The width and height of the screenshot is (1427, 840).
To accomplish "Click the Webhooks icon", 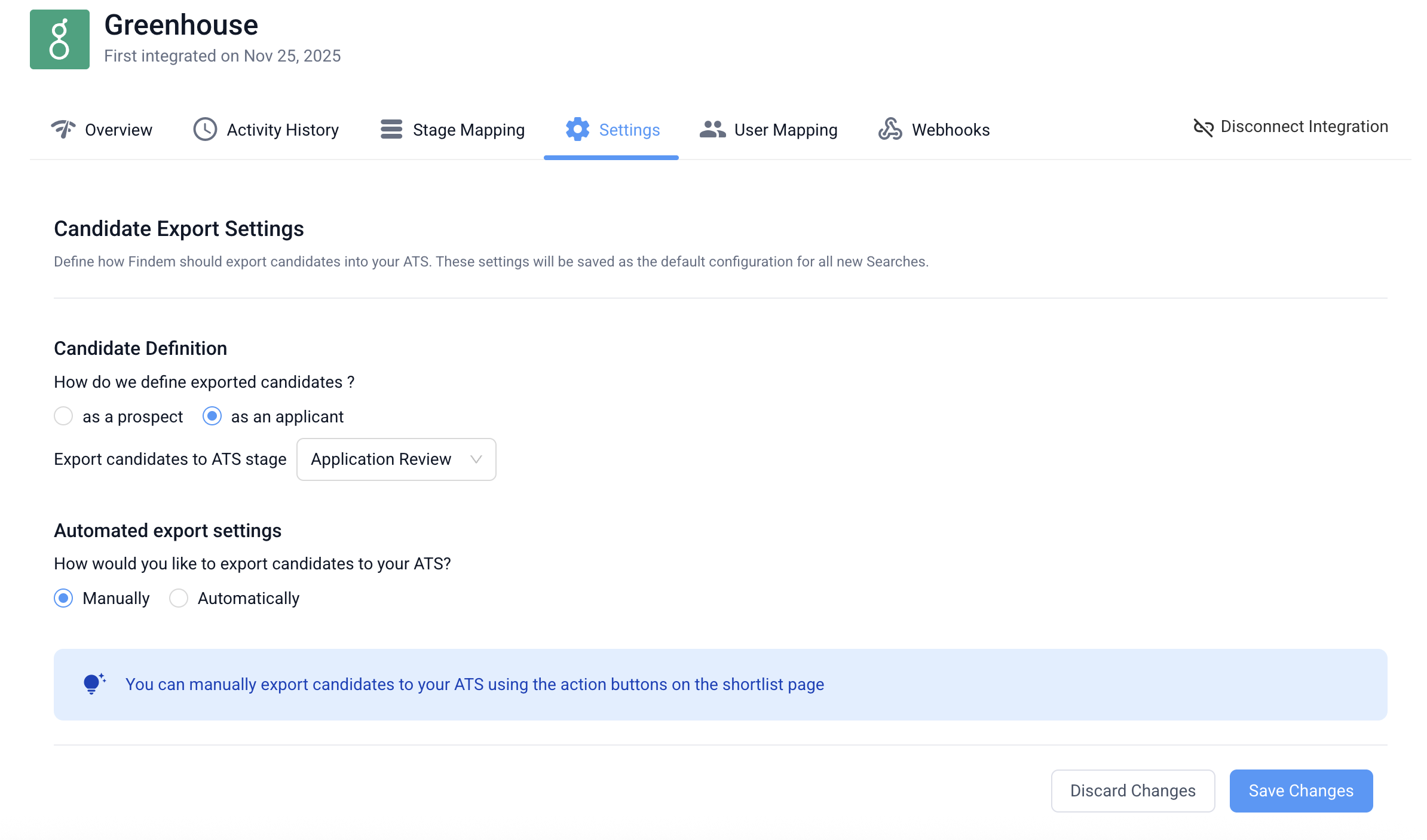I will [x=890, y=129].
